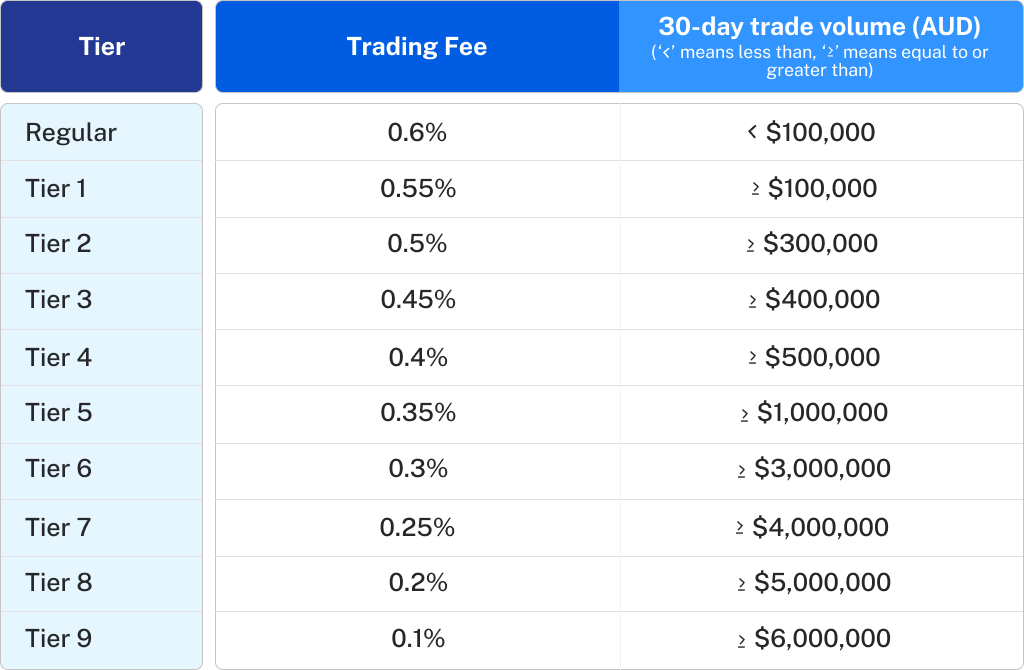Select the 0.25% trading fee value
The width and height of the screenshot is (1024, 670).
tap(417, 527)
